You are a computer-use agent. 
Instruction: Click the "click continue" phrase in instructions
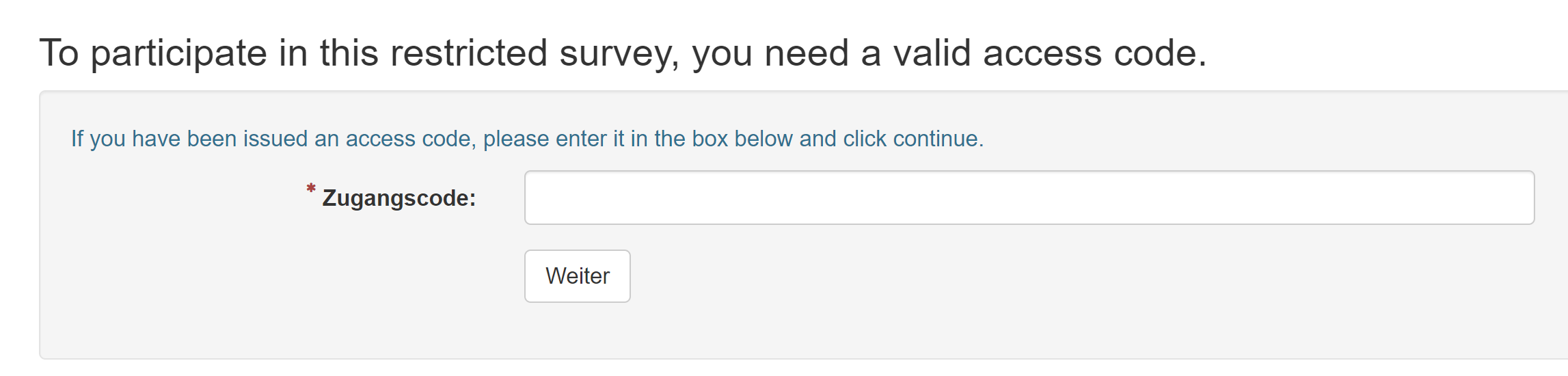[x=913, y=139]
